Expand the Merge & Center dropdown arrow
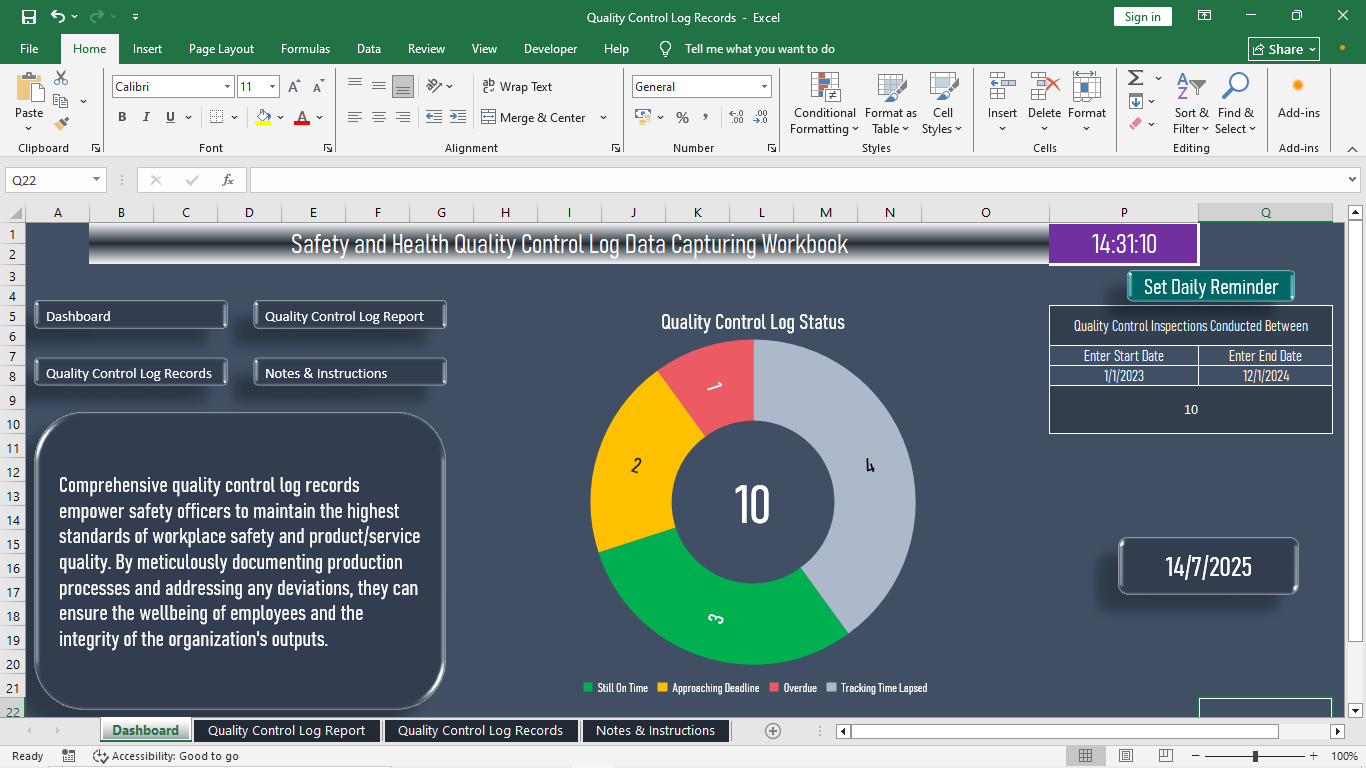This screenshot has height=768, width=1366. (603, 117)
